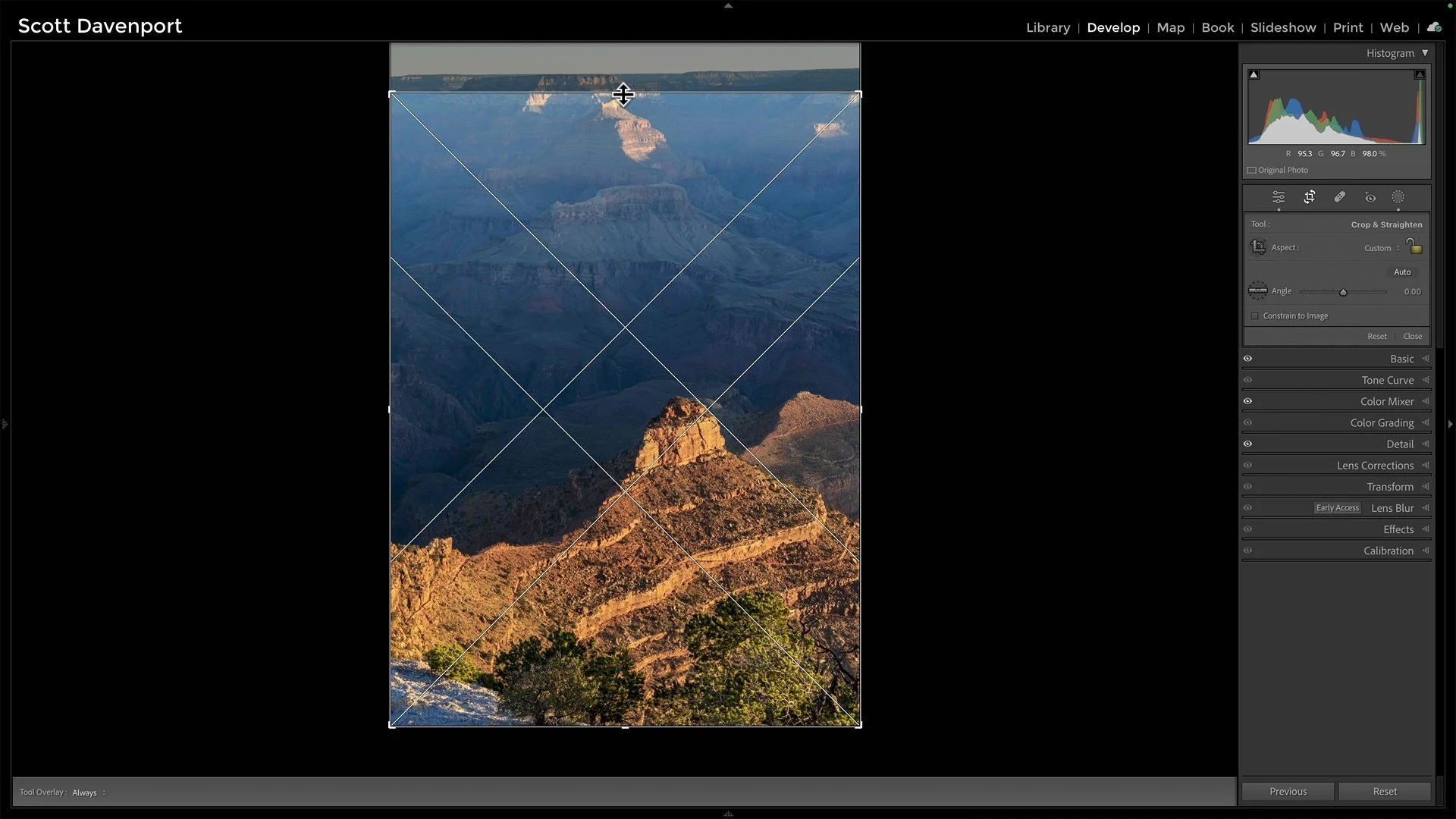This screenshot has width=1456, height=819.
Task: Click the Straighten level icon beside Angle
Action: (x=1257, y=290)
